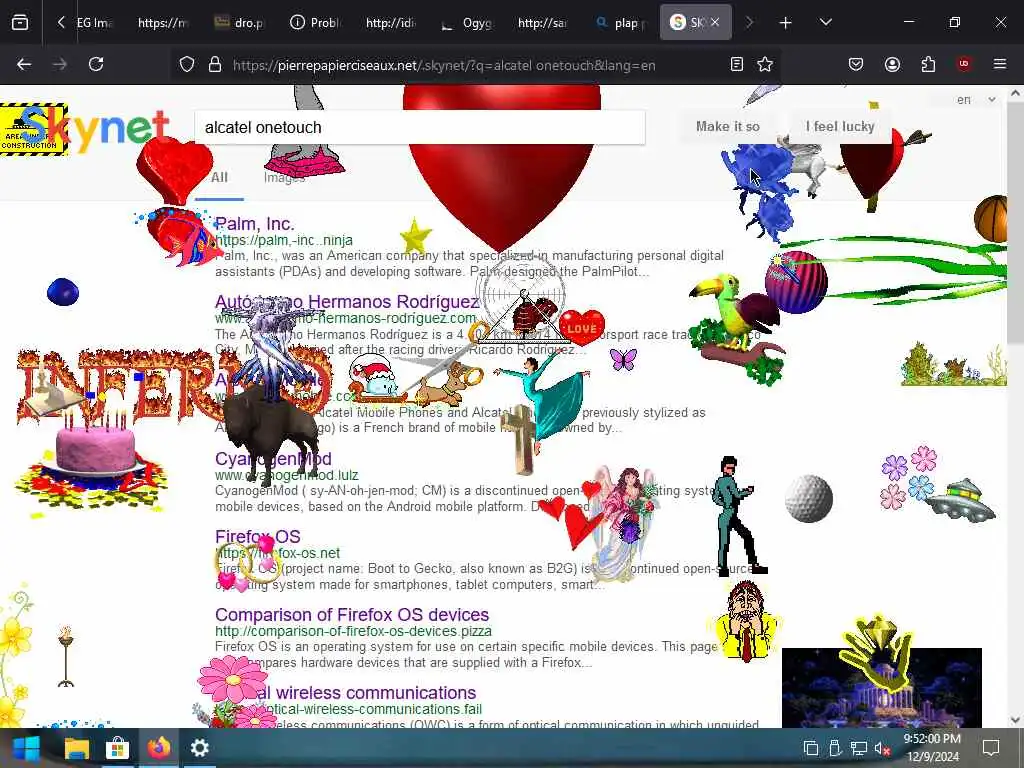Viewport: 1024px width, 768px height.
Task: Click the USB safely remove tray icon
Action: [x=835, y=748]
